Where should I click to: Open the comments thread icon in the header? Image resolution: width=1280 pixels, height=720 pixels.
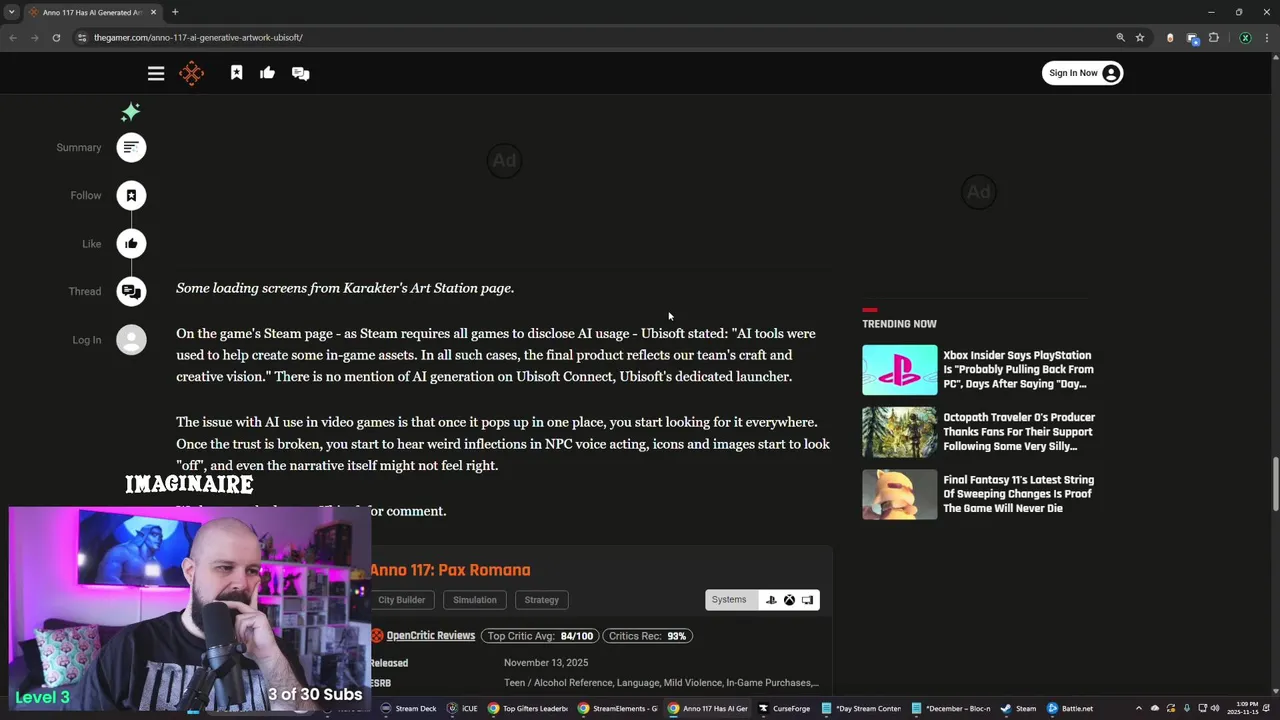click(300, 73)
